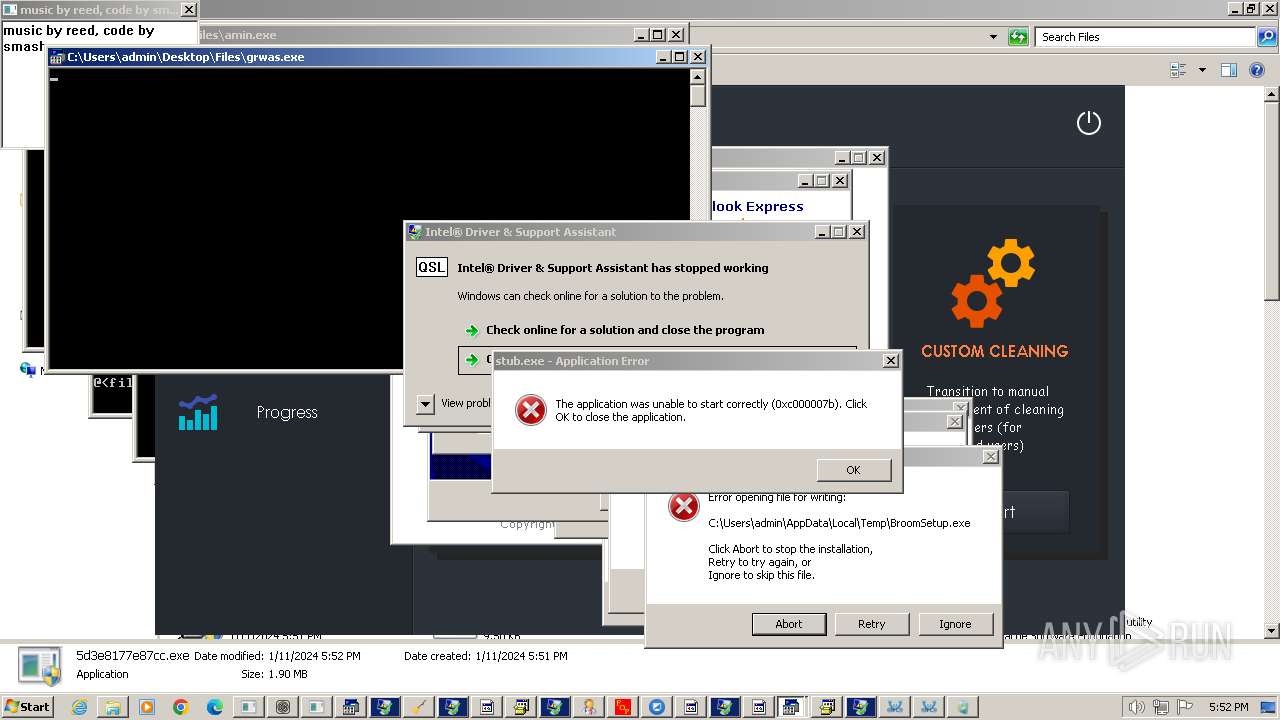Click the volume speaker tray icon
The height and width of the screenshot is (720, 1280).
point(1136,707)
